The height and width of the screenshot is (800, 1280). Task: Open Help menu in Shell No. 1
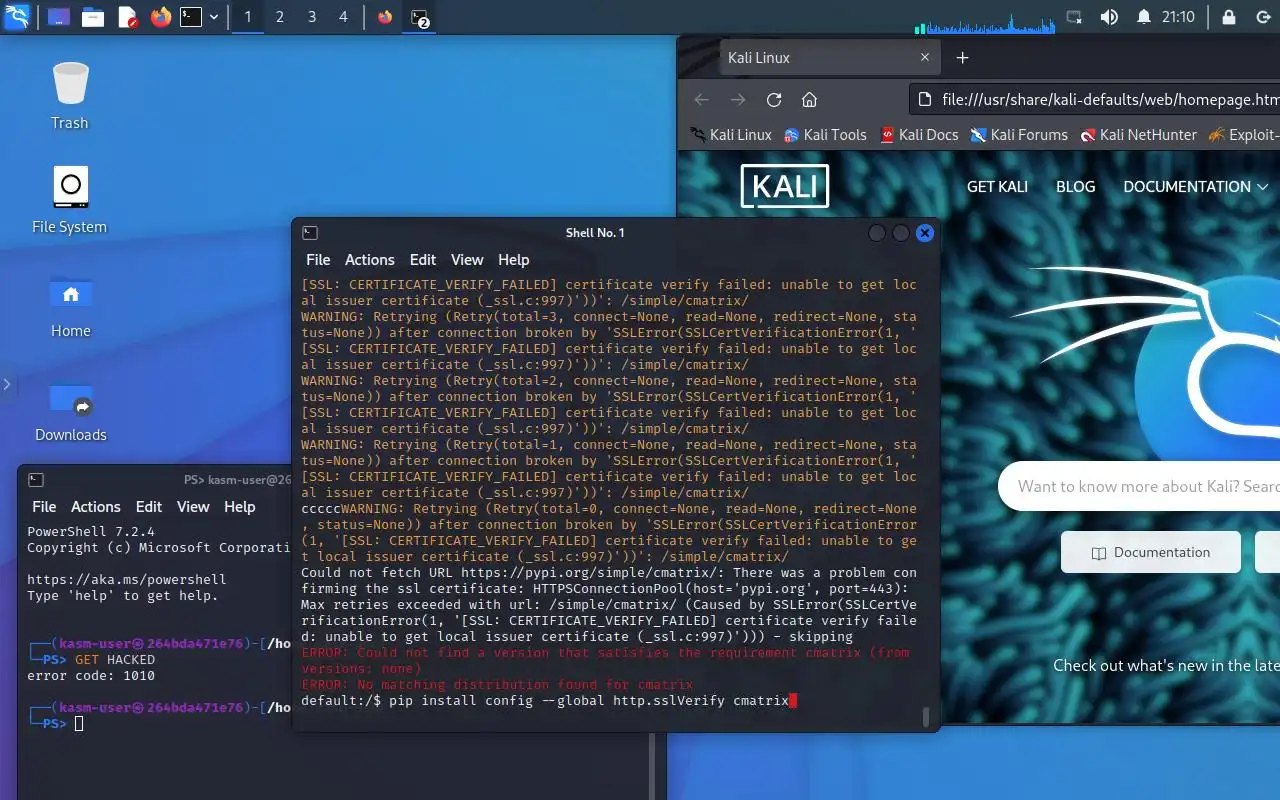click(x=513, y=260)
